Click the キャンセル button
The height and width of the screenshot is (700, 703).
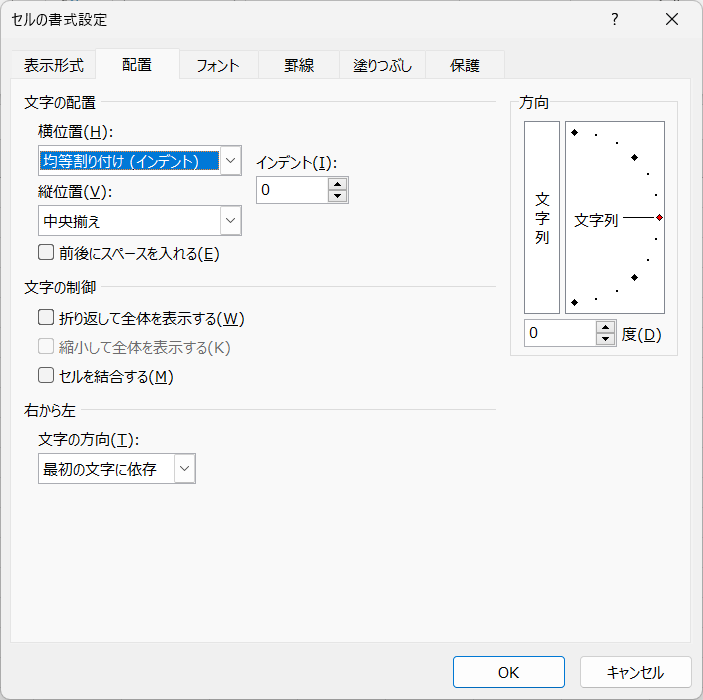coord(635,672)
